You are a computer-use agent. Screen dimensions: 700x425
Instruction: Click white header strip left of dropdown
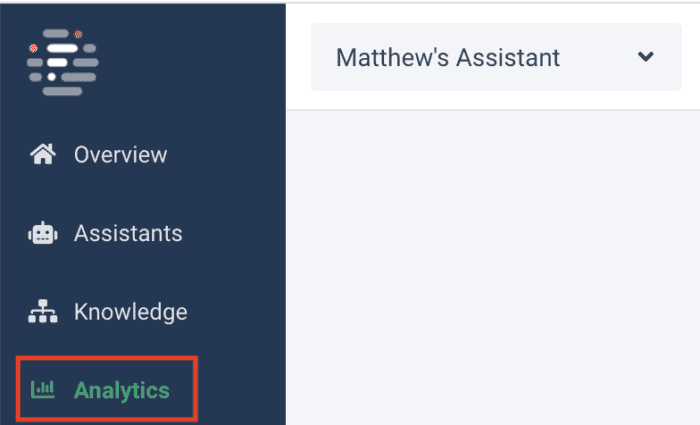point(298,57)
